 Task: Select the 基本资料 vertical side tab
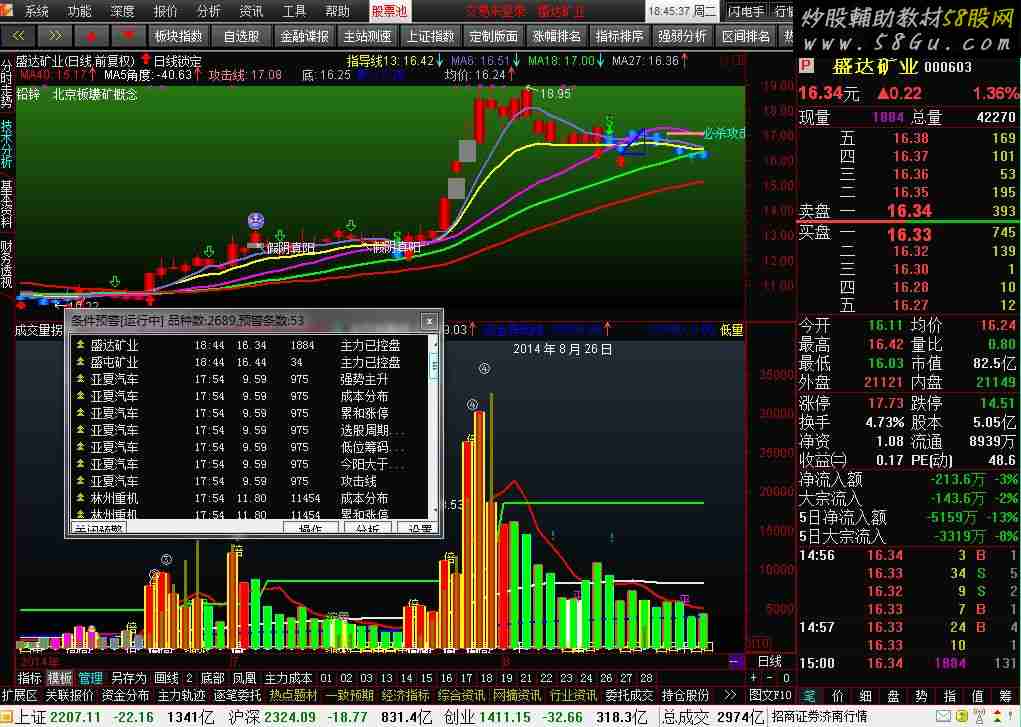click(x=7, y=204)
